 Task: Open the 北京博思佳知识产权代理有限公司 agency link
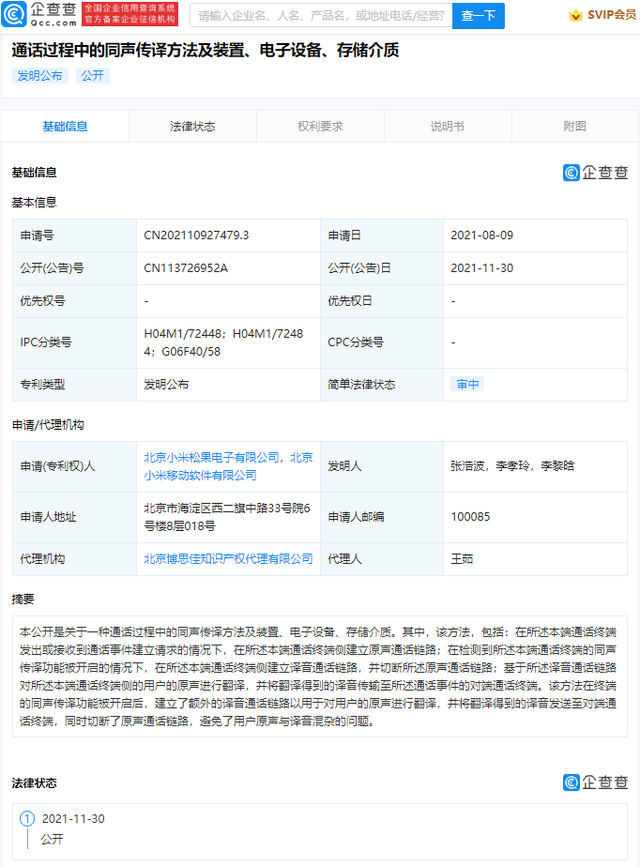(x=228, y=559)
